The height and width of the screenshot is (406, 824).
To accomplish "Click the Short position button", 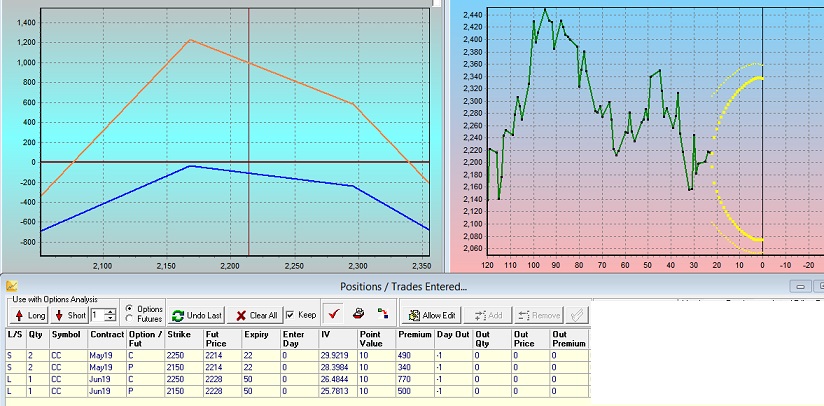I will [70, 315].
